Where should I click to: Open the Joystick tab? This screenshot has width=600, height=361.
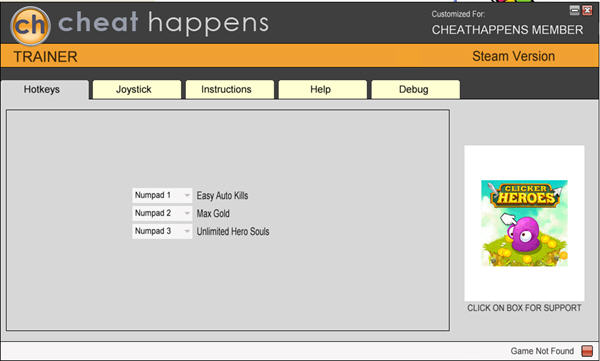pyautogui.click(x=137, y=90)
